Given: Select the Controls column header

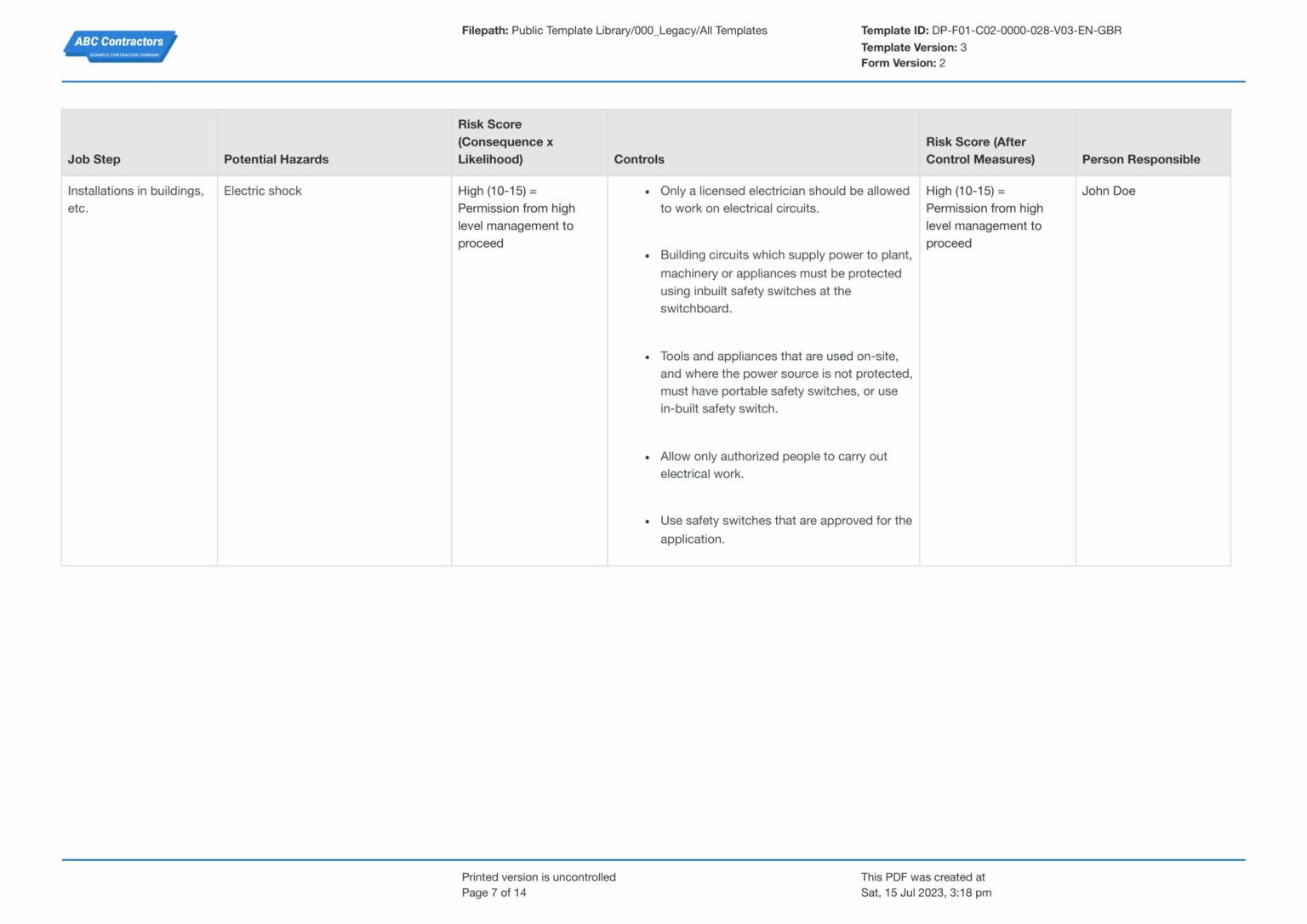Looking at the screenshot, I should click(x=640, y=159).
